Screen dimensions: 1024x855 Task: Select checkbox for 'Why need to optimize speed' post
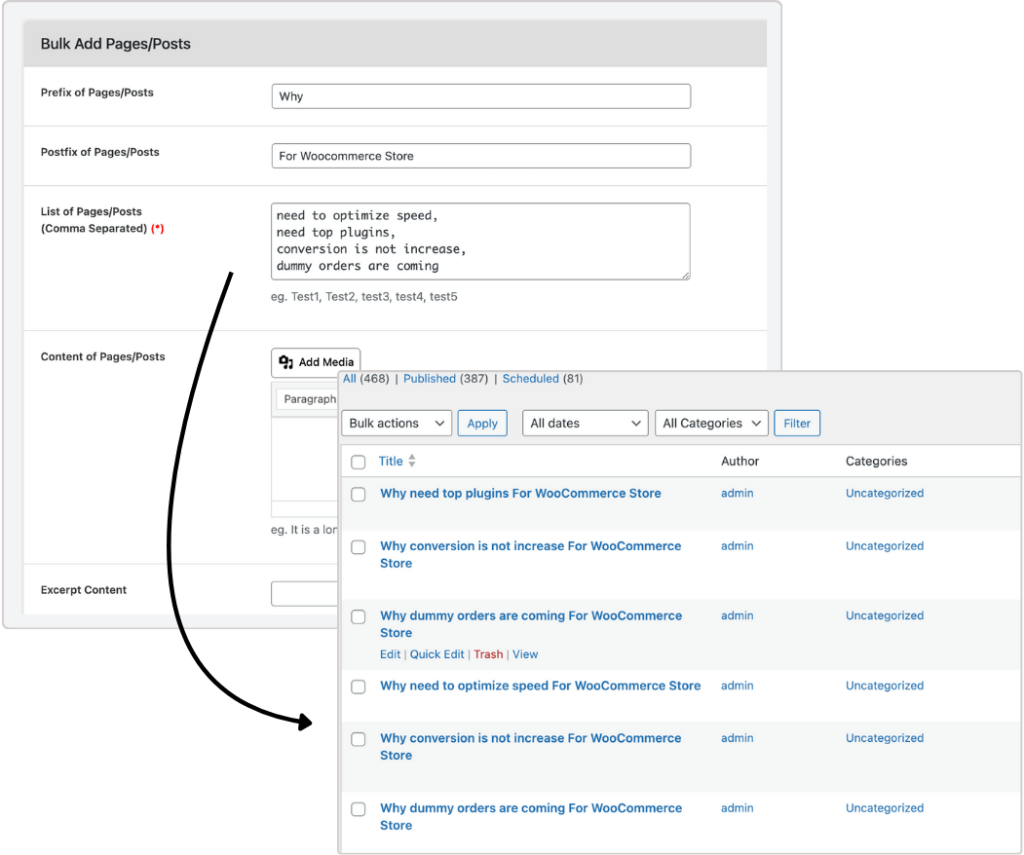coord(358,687)
